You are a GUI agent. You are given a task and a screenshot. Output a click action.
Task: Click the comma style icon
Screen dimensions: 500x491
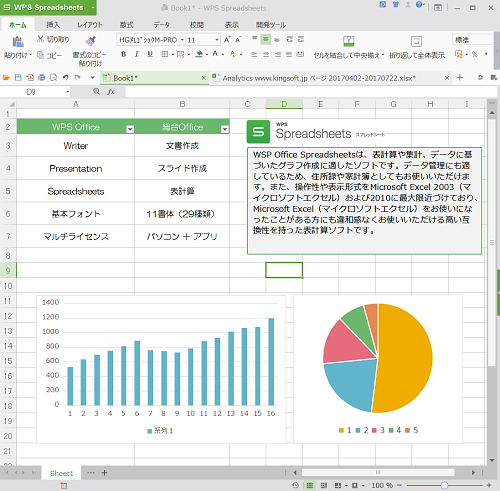[x=486, y=54]
